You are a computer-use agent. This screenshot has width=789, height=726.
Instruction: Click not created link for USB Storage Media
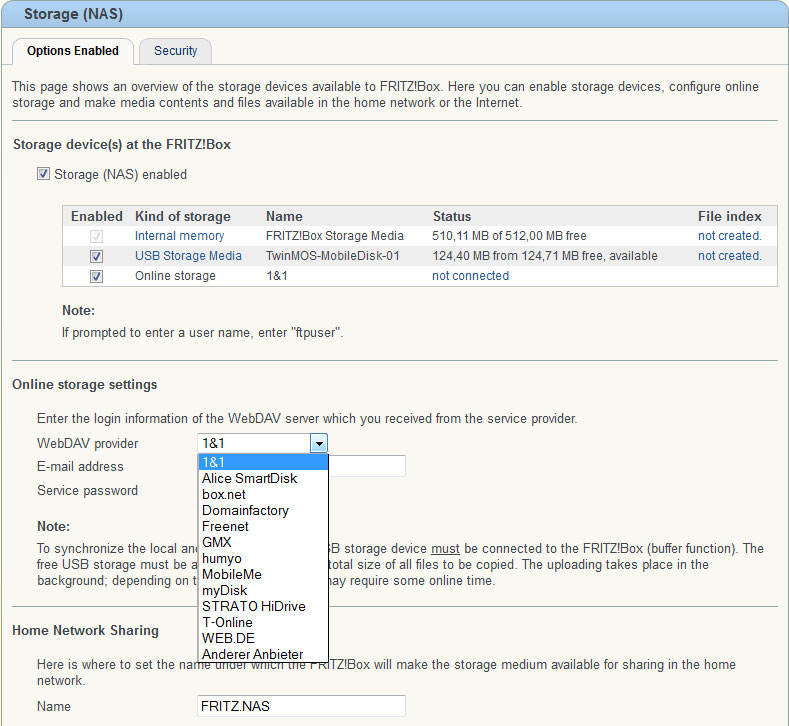coord(730,256)
